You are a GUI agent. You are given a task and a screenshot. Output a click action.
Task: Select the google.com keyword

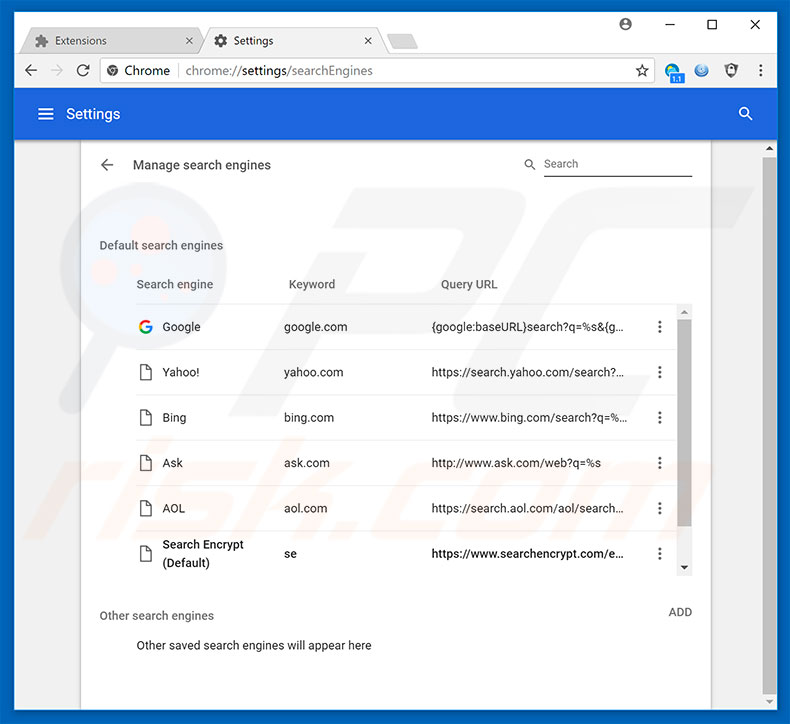click(315, 327)
